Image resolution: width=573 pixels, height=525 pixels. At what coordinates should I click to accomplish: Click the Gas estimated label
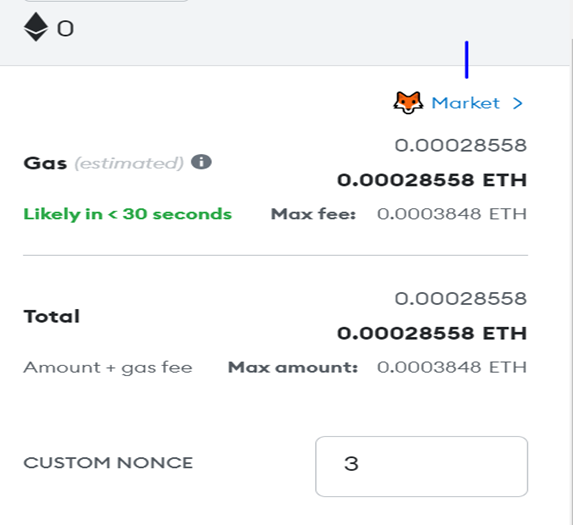coord(103,163)
